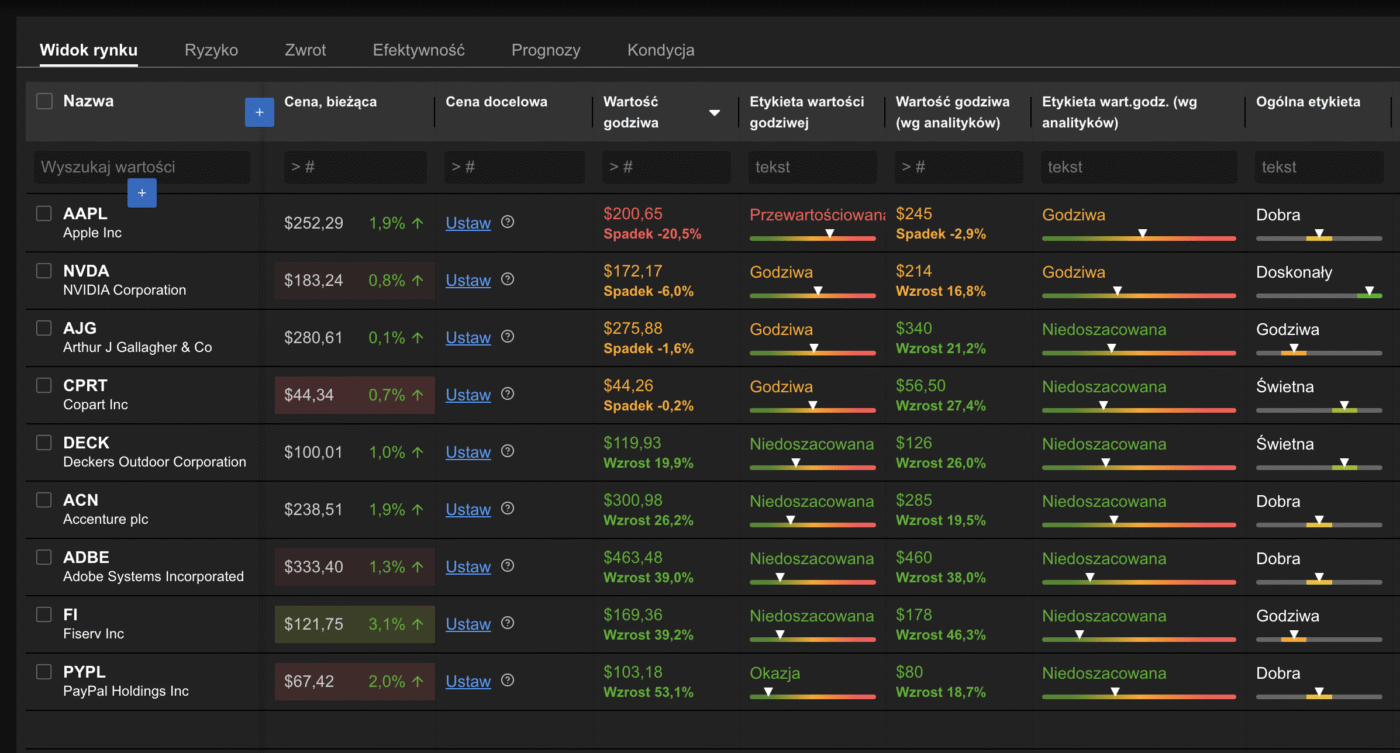Image resolution: width=1400 pixels, height=753 pixels.
Task: Click the blue plus button beside Nazwa header
Action: [259, 113]
